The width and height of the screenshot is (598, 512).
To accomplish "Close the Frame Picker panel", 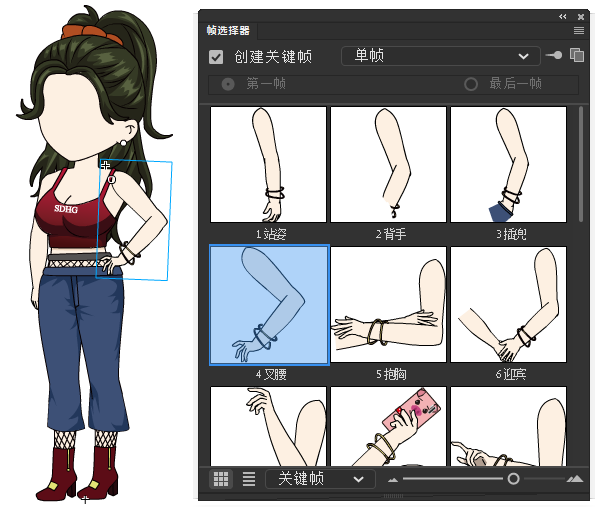I will coord(580,17).
